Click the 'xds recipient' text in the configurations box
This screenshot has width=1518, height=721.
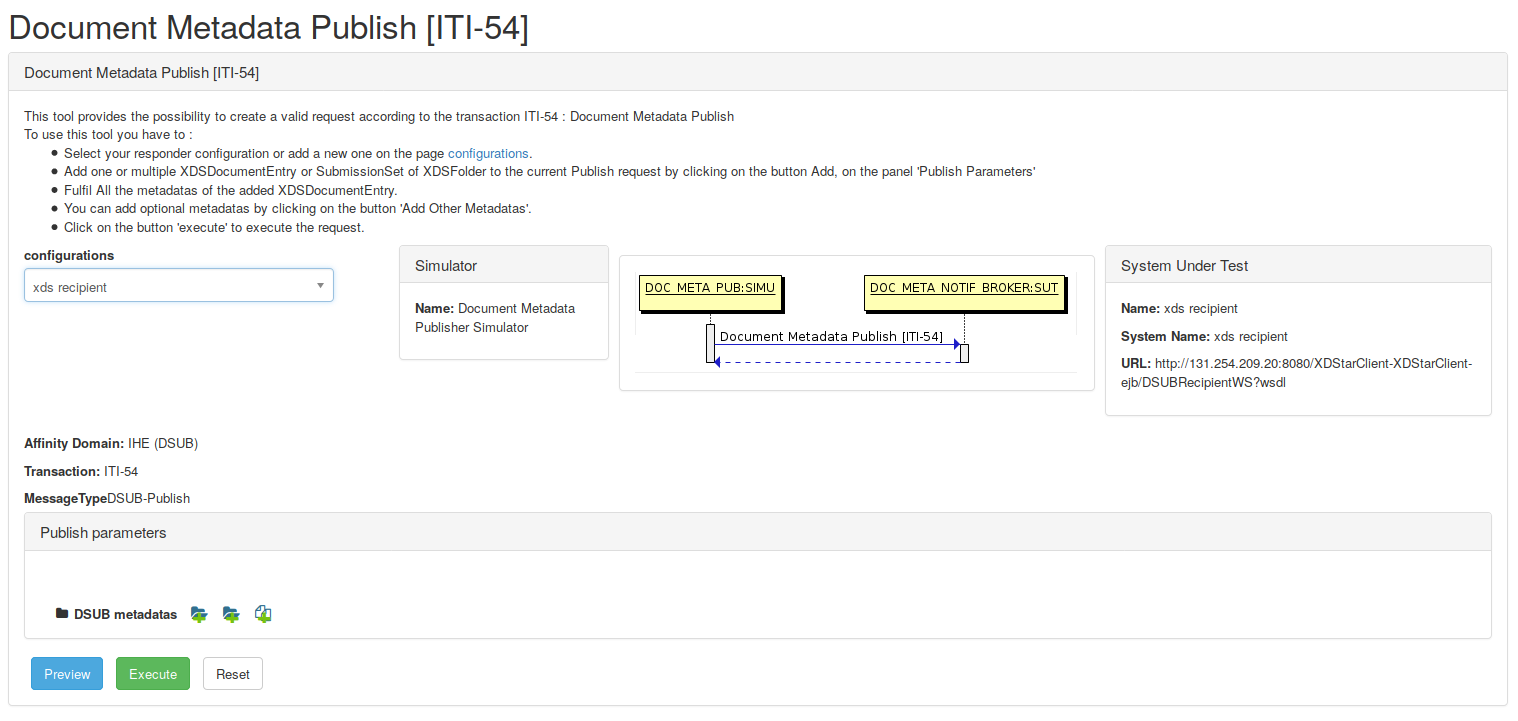70,287
